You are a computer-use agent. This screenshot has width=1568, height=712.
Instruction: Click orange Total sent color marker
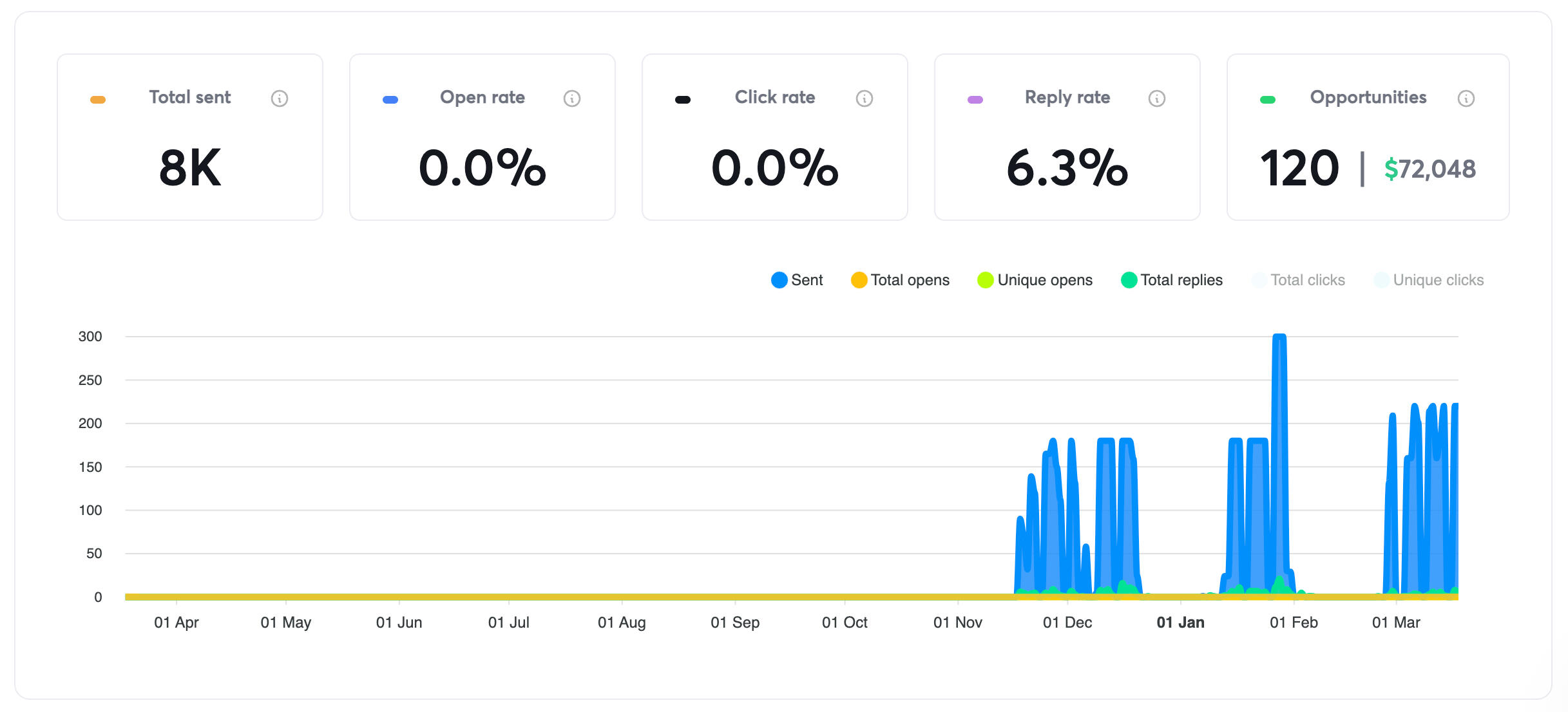click(x=98, y=100)
